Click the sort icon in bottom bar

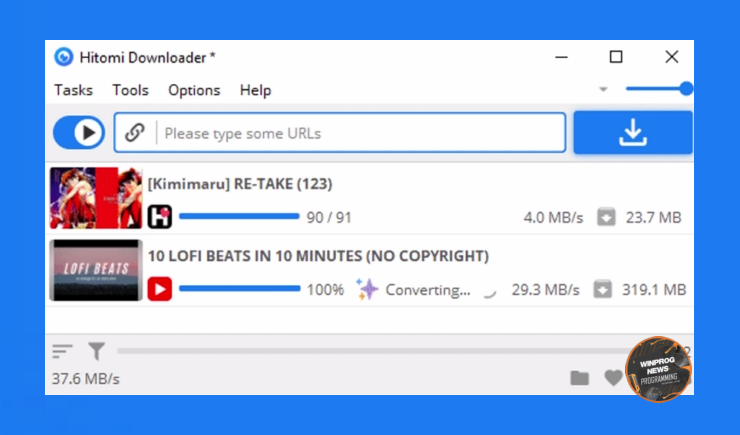(62, 351)
